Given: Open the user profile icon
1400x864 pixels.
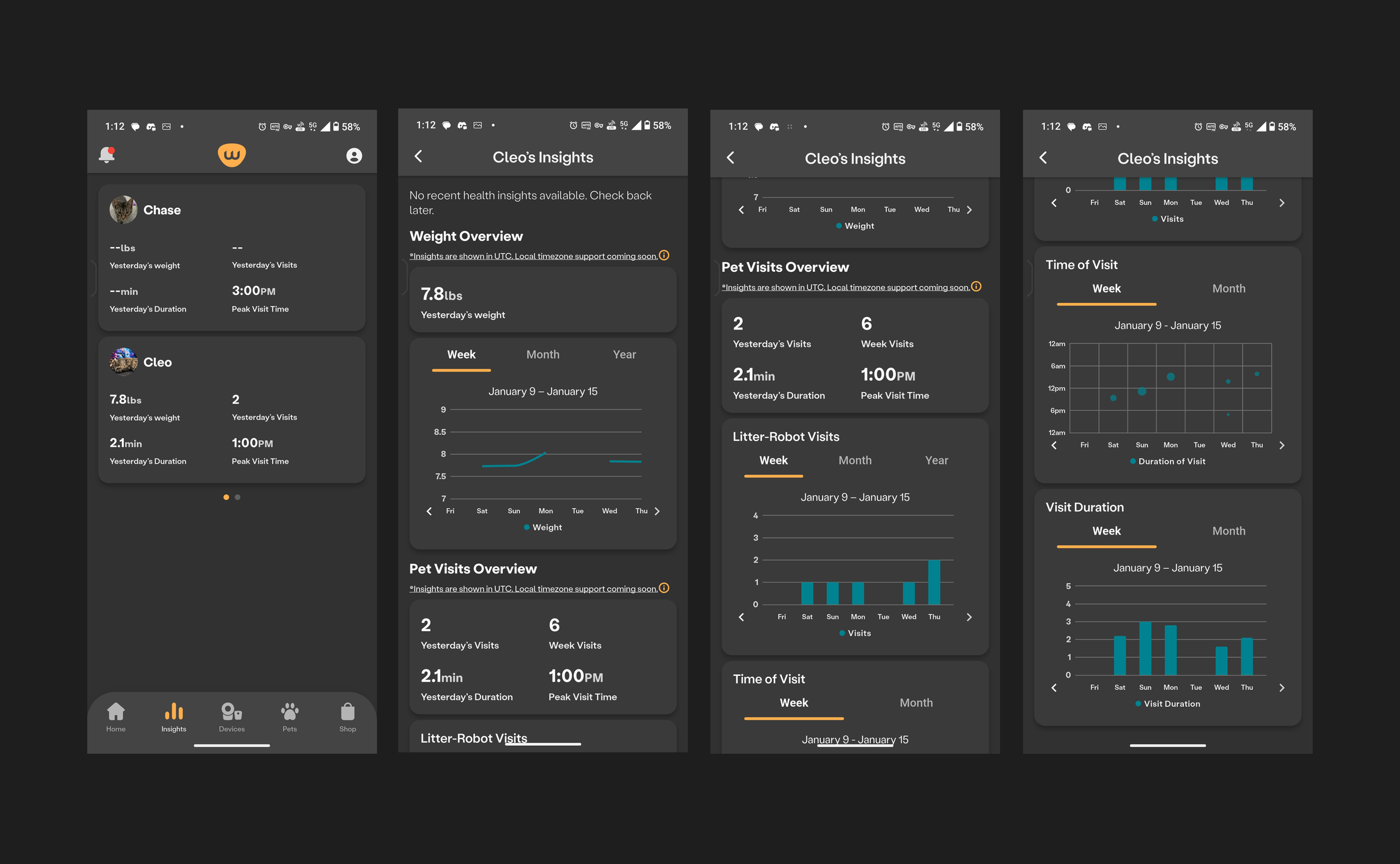Looking at the screenshot, I should (x=354, y=156).
